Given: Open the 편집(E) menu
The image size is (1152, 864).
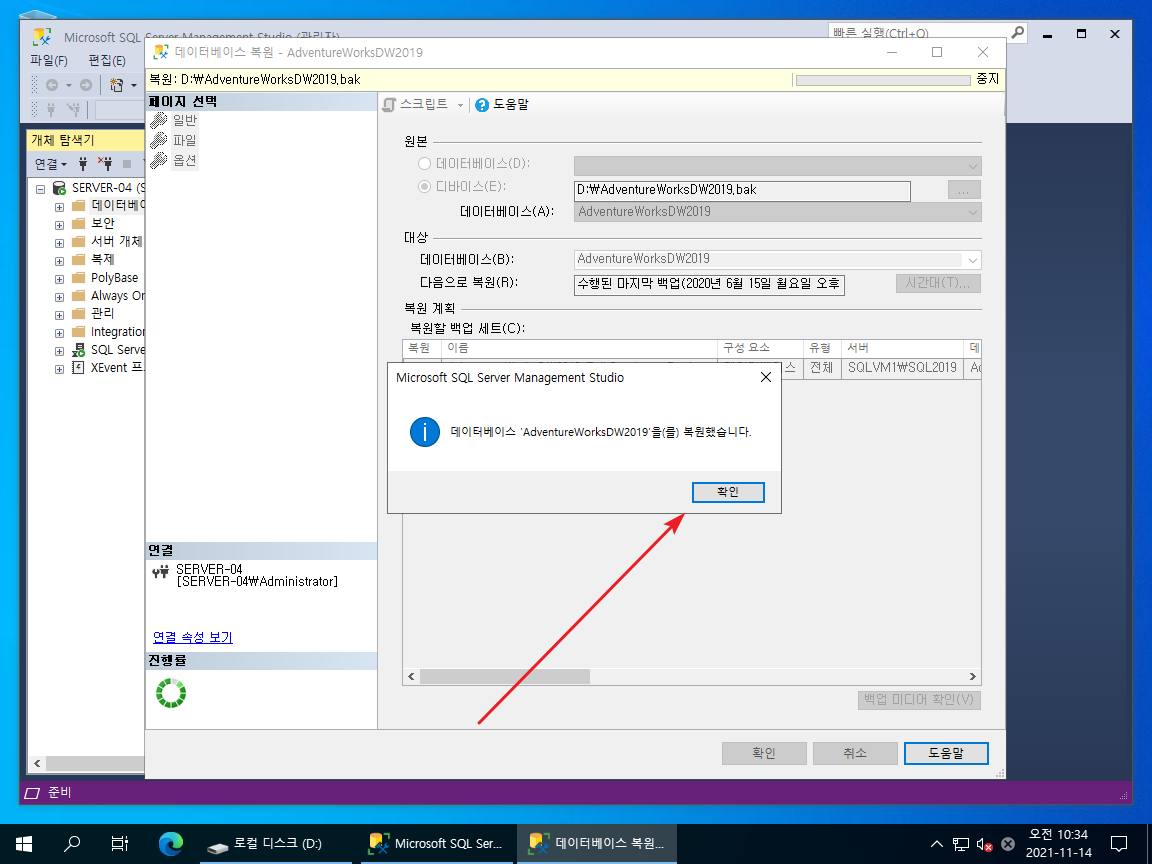Looking at the screenshot, I should [x=107, y=60].
